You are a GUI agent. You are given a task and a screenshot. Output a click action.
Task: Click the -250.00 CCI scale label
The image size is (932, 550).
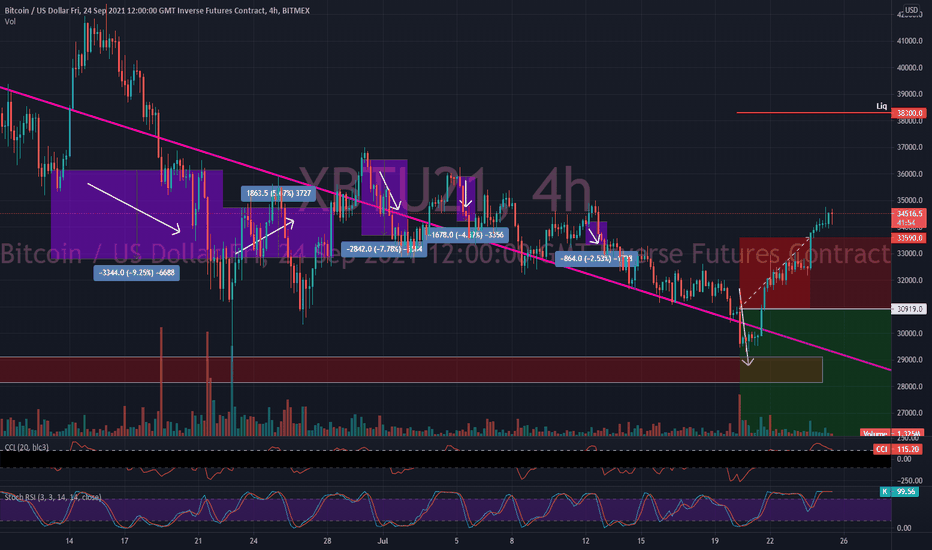click(908, 480)
